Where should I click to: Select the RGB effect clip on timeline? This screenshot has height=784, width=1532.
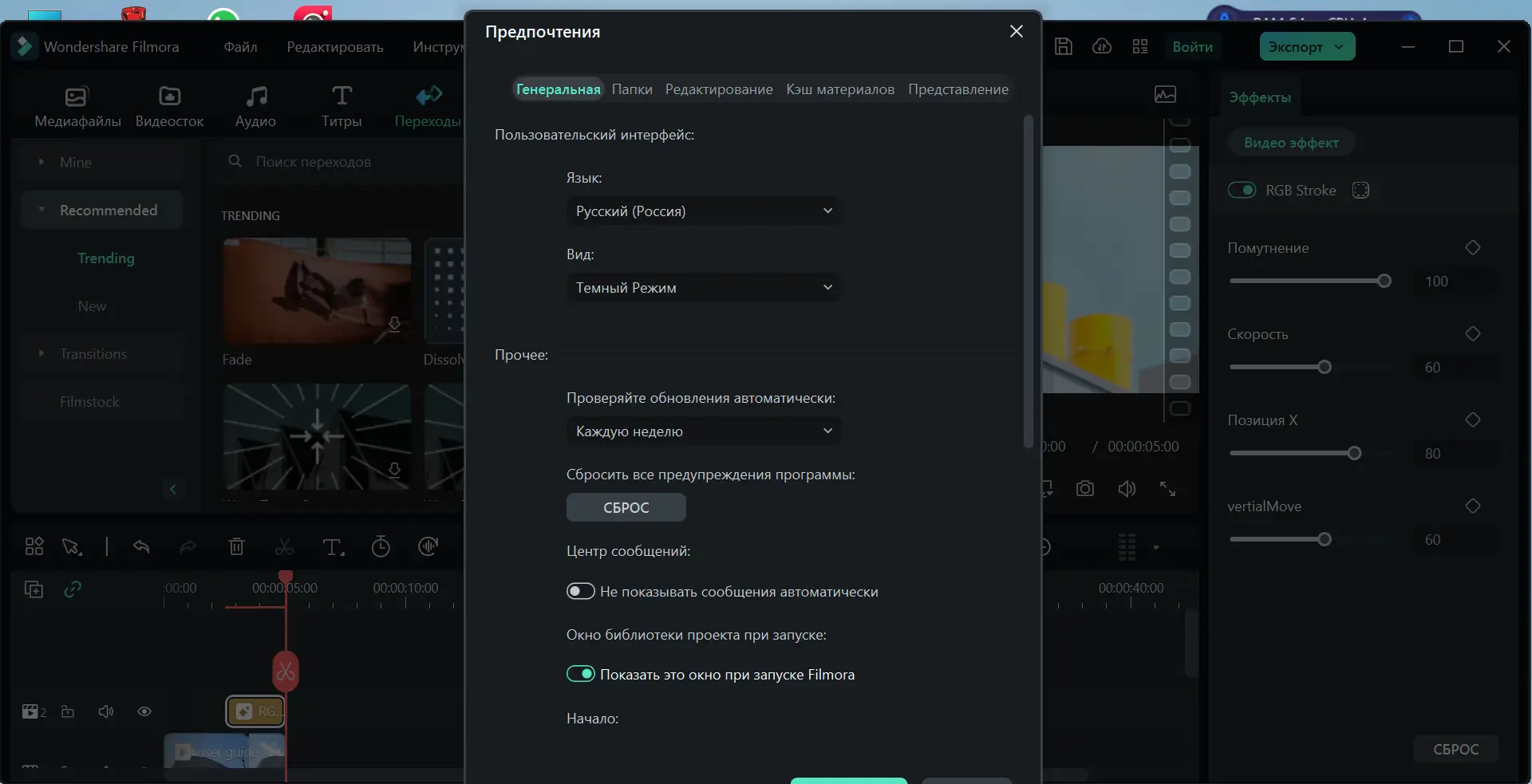point(256,711)
